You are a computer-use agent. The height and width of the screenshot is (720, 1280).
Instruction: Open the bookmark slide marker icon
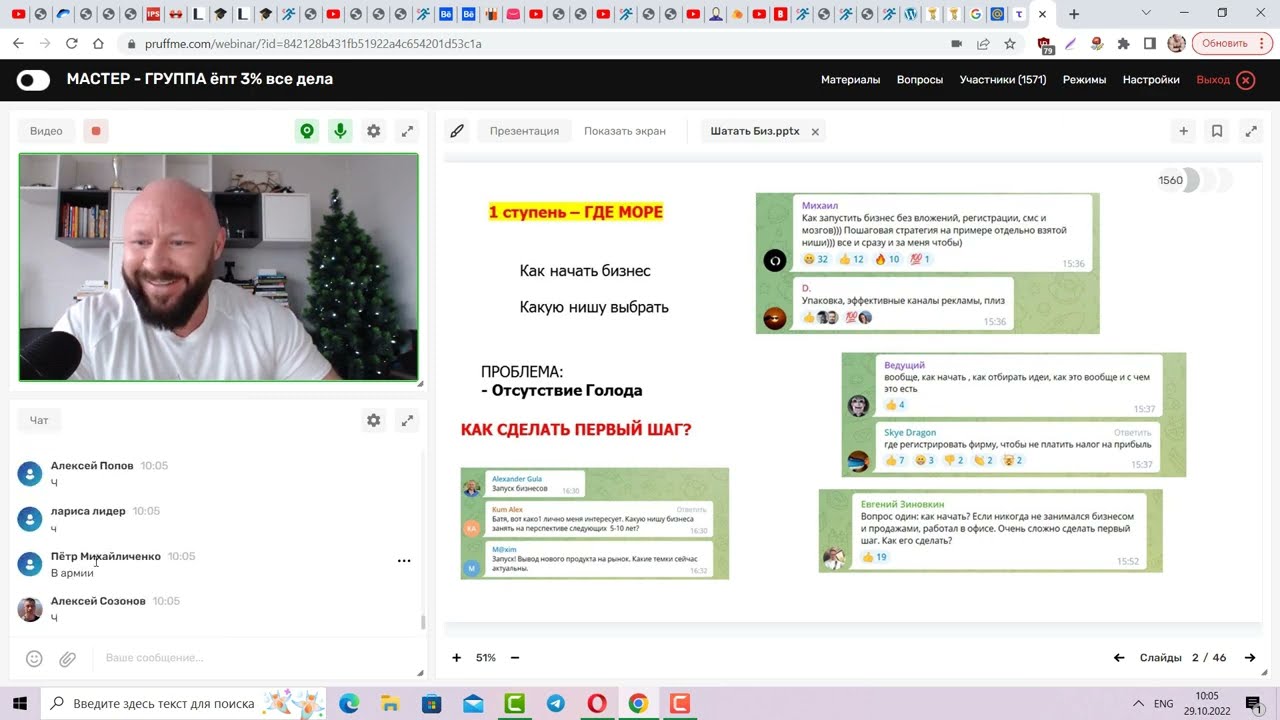click(1216, 130)
